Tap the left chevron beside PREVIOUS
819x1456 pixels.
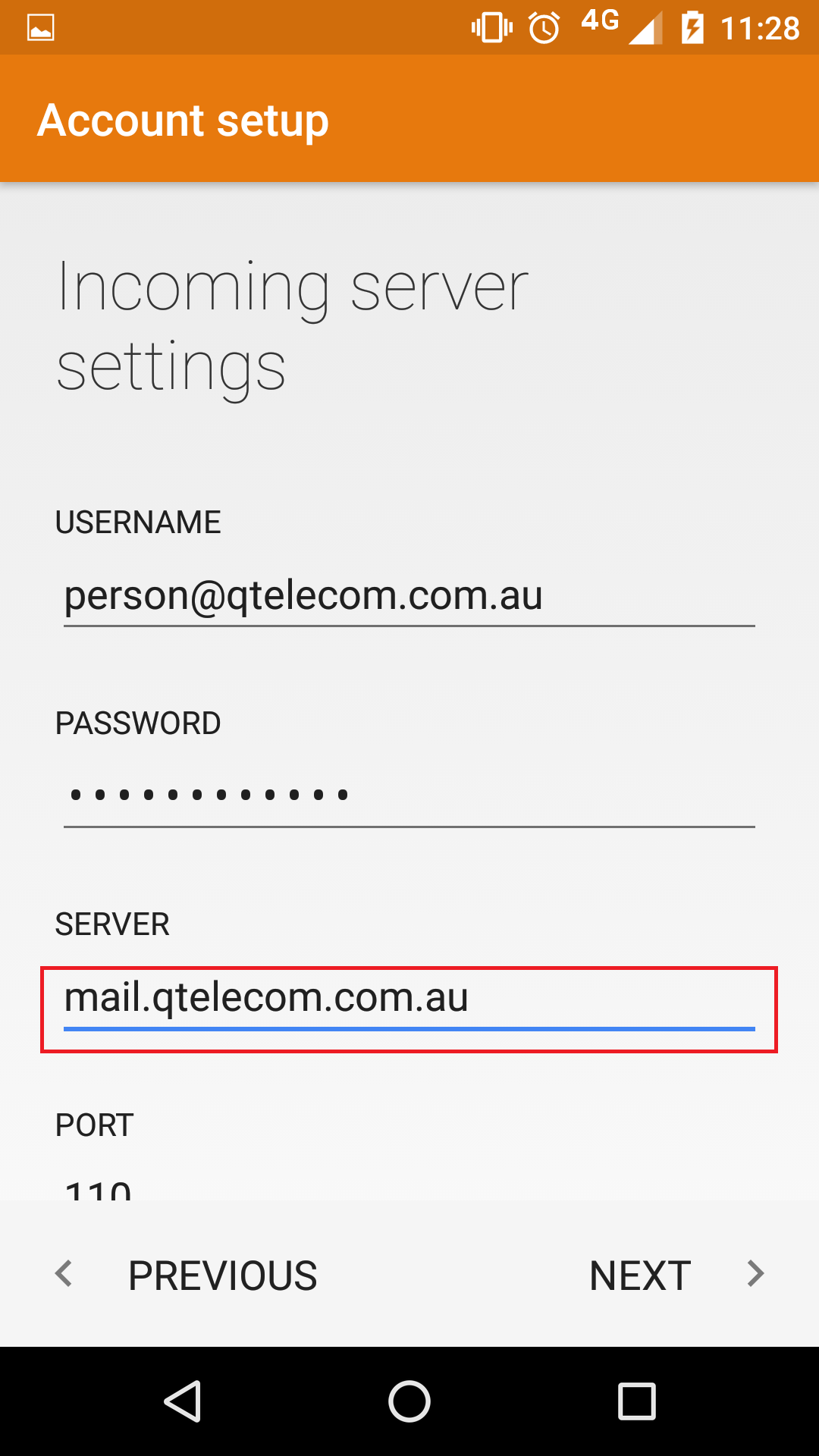[x=64, y=1273]
